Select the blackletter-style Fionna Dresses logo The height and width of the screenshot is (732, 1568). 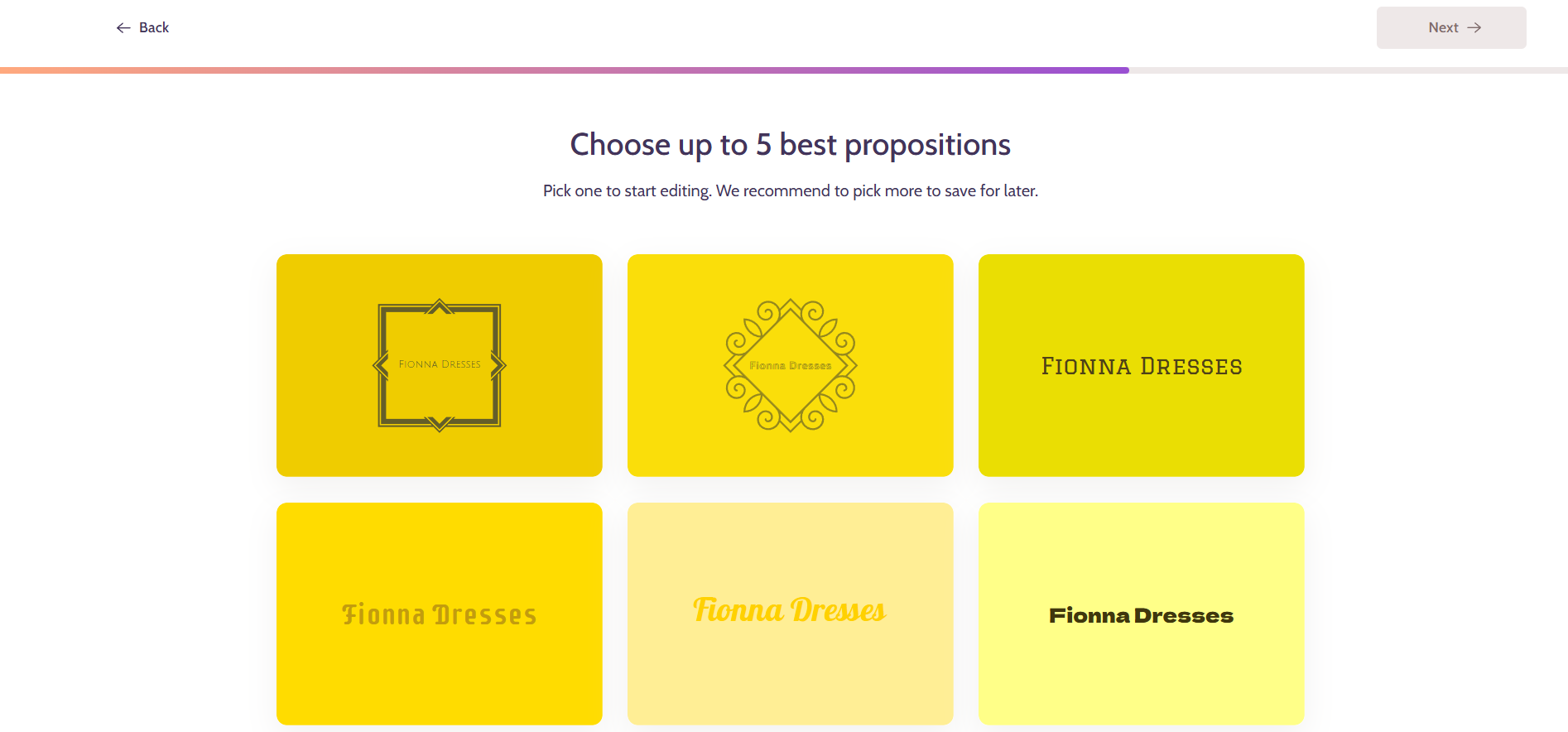pyautogui.click(x=440, y=614)
